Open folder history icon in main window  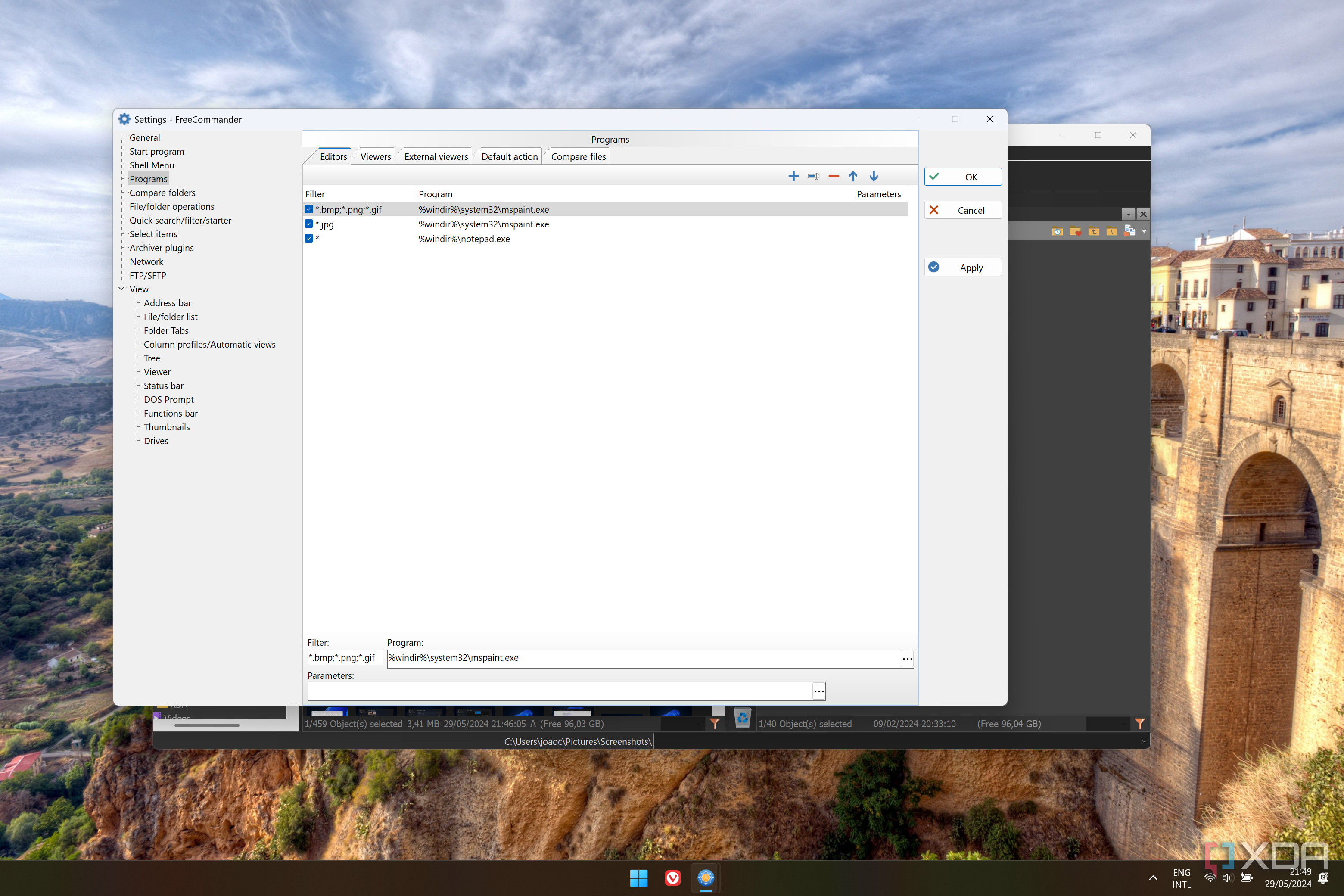tap(1057, 231)
